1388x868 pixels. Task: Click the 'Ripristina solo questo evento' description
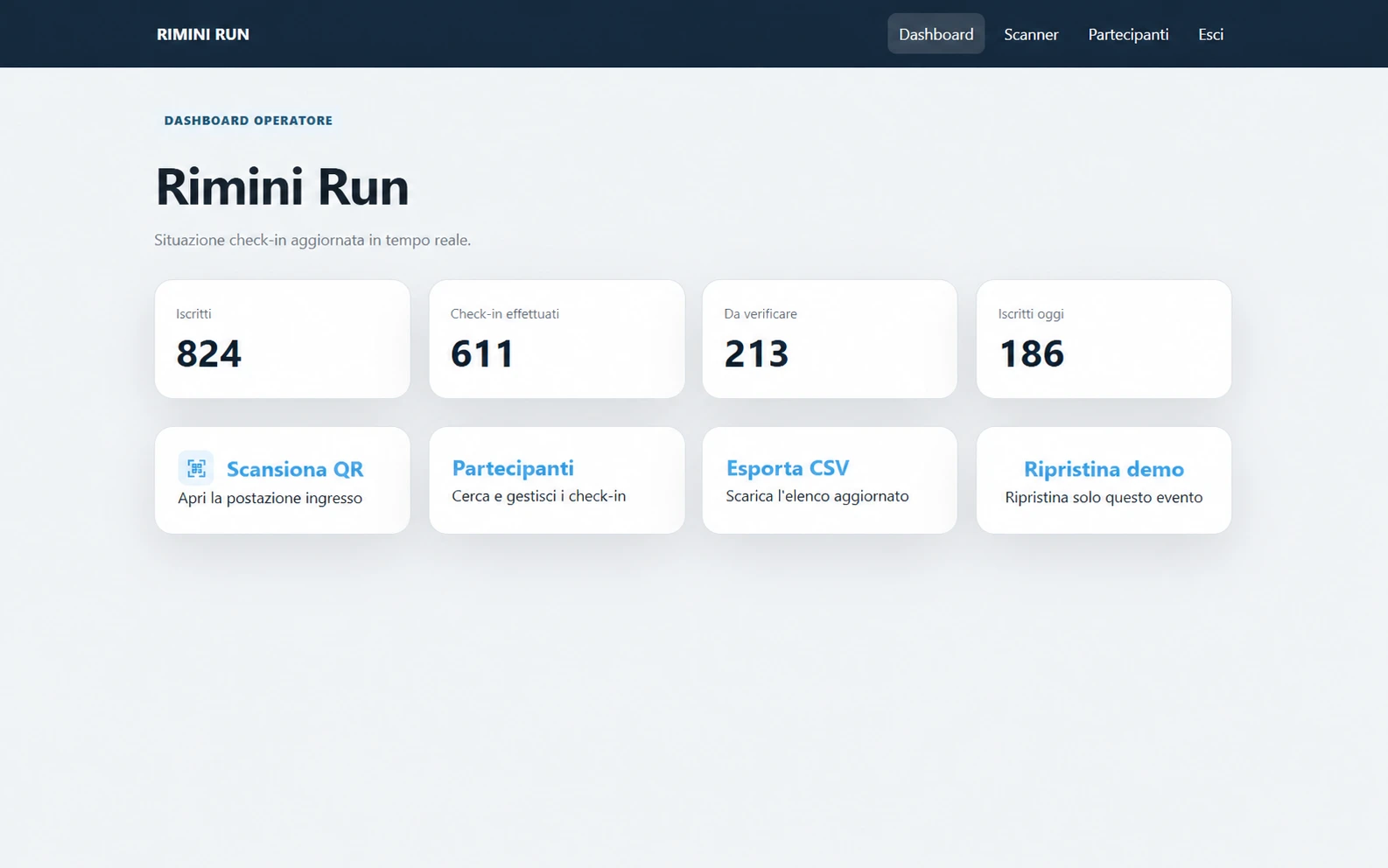[x=1104, y=497]
